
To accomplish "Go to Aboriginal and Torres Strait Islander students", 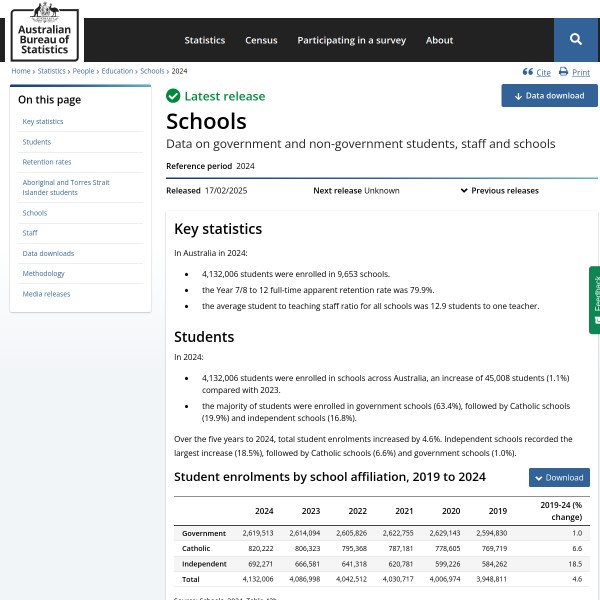I will pyautogui.click(x=66, y=187).
